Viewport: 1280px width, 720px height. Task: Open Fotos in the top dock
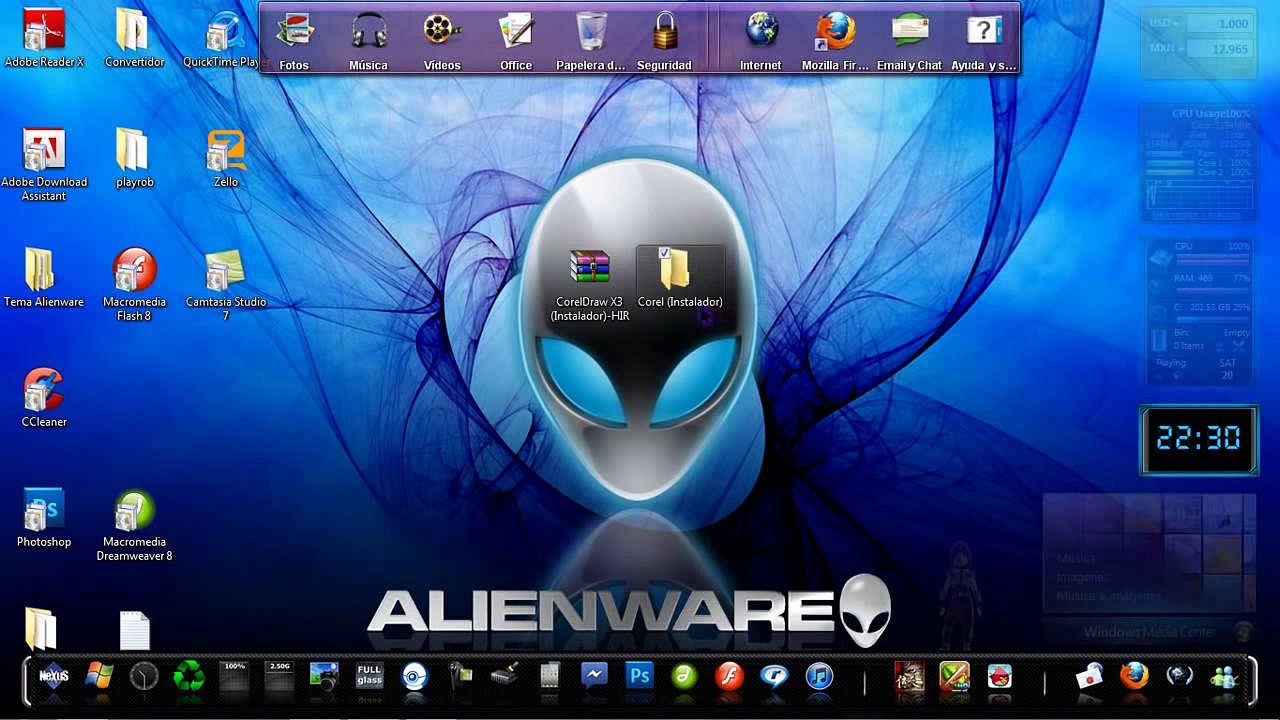(294, 42)
